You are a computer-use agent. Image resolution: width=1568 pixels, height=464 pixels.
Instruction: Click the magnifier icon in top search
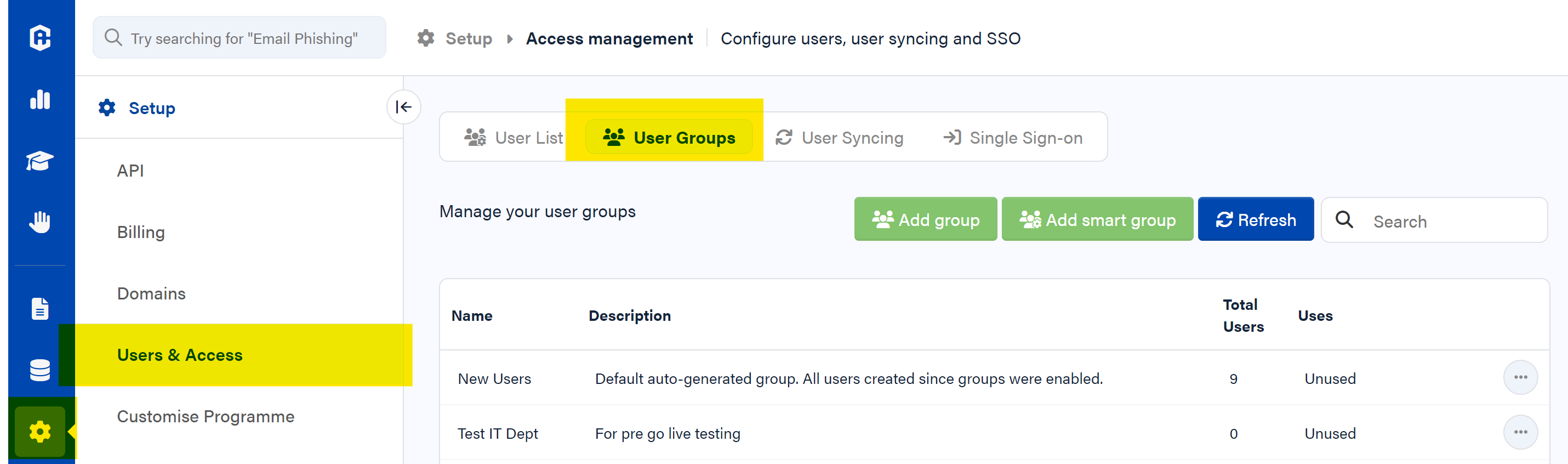[x=113, y=38]
